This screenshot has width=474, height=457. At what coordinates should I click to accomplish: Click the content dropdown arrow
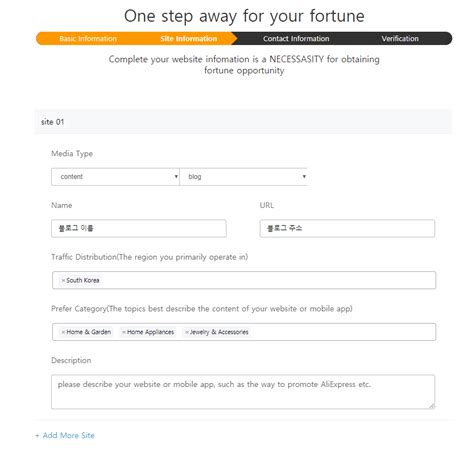click(176, 177)
